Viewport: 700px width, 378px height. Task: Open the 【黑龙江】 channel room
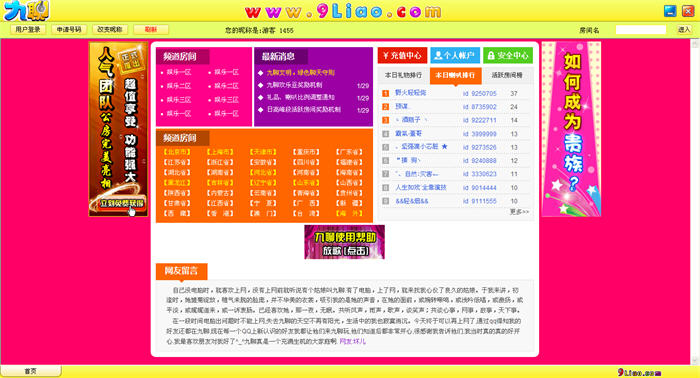(177, 183)
